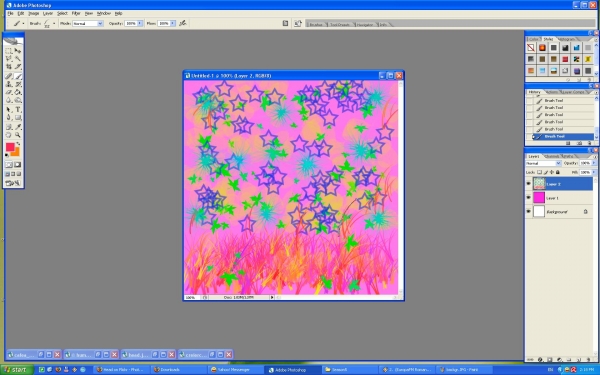Click the red foreground color swatch

[x=10, y=147]
